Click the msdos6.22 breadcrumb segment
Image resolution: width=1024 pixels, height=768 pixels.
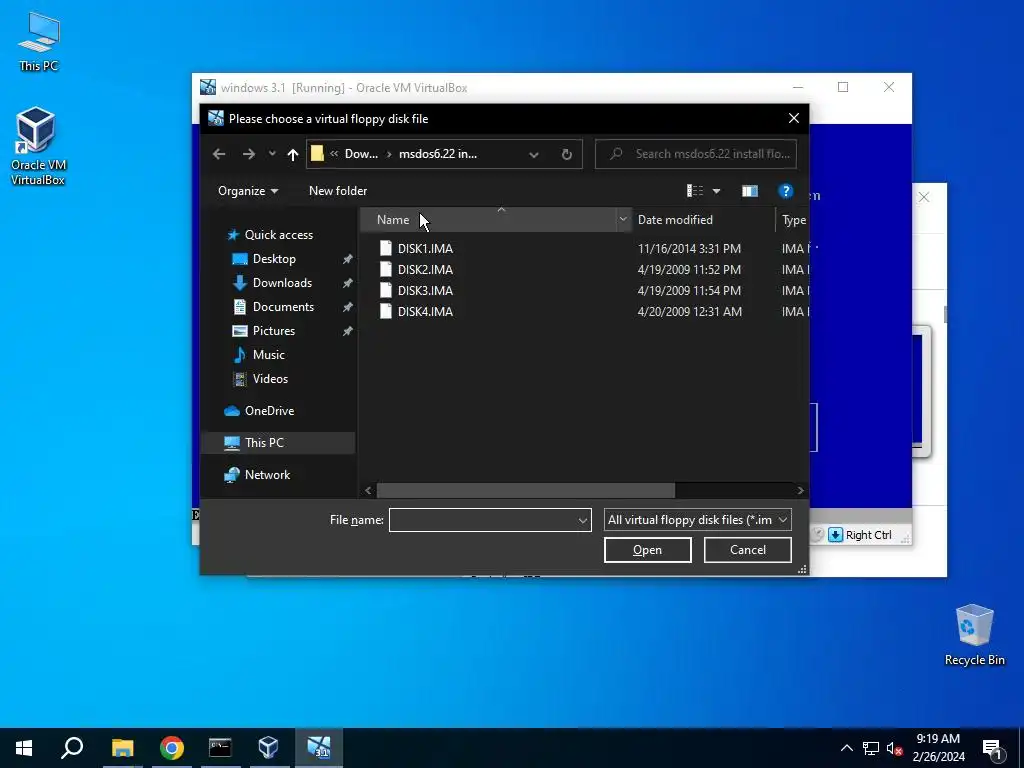pos(438,154)
